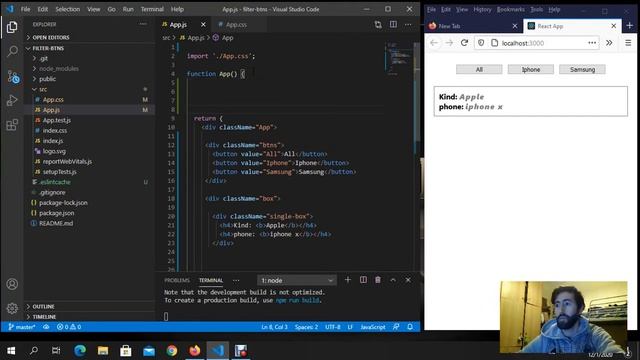Open new tab in Firefox
This screenshot has height=360, width=640.
point(629,26)
